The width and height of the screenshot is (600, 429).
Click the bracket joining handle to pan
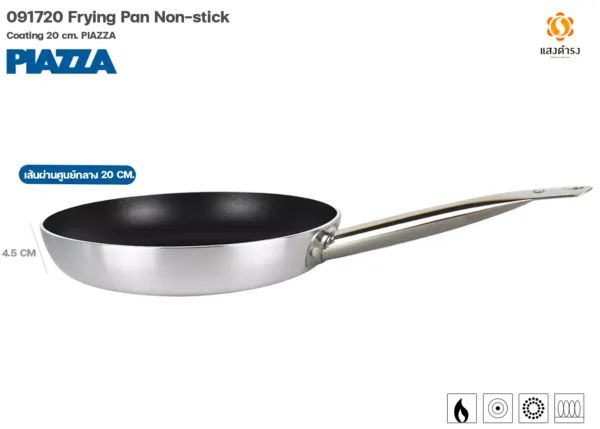321,246
